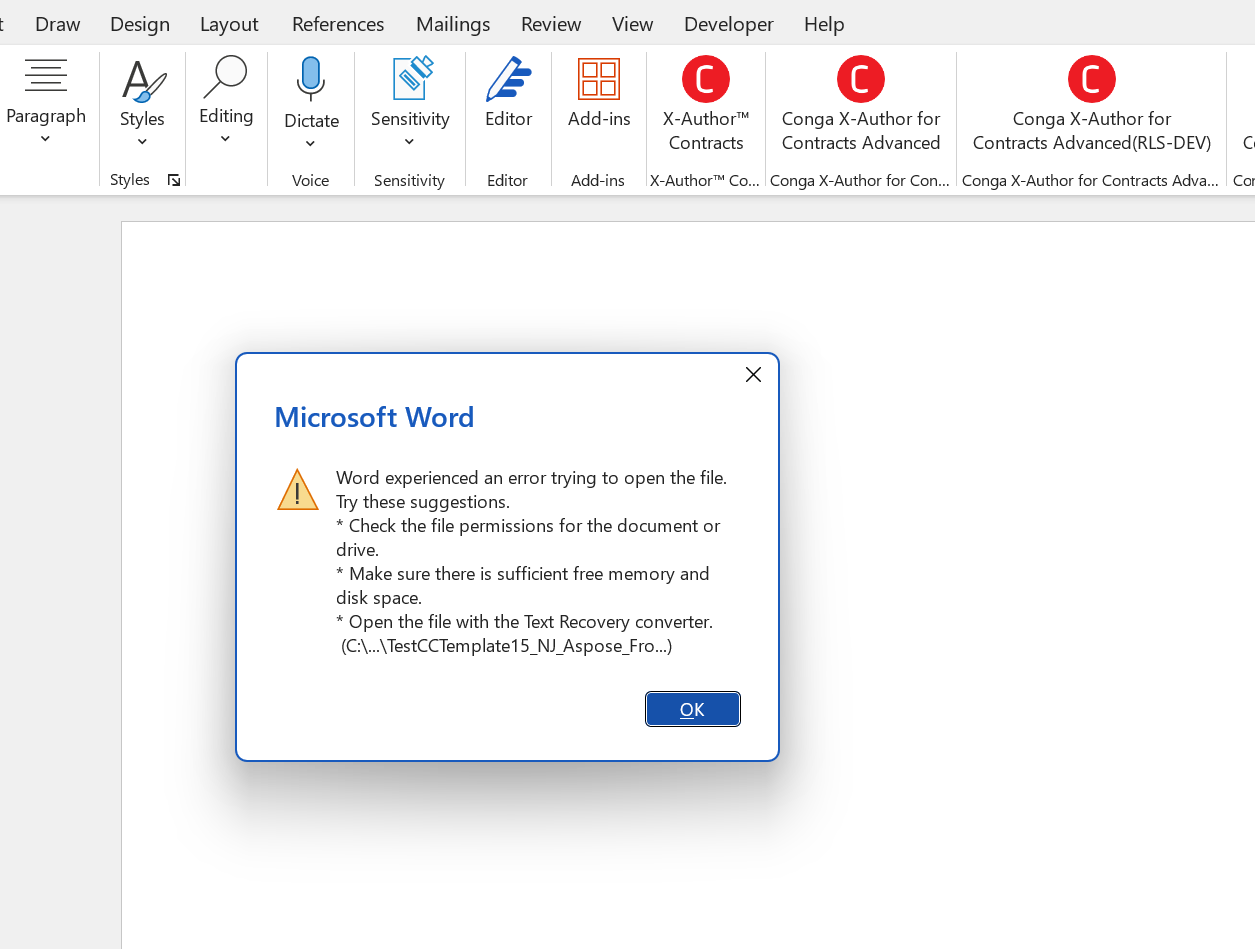
Task: Open Conga X-Author for Contracts Advanced
Action: (861, 79)
